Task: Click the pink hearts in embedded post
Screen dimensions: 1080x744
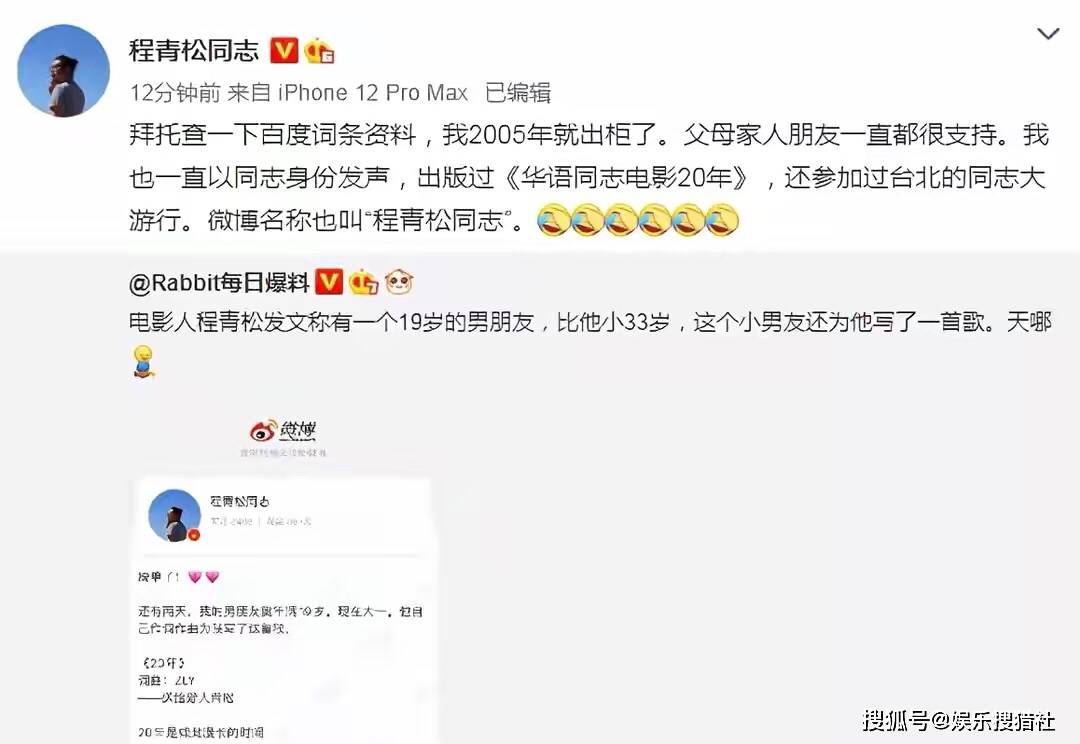Action: click(203, 577)
